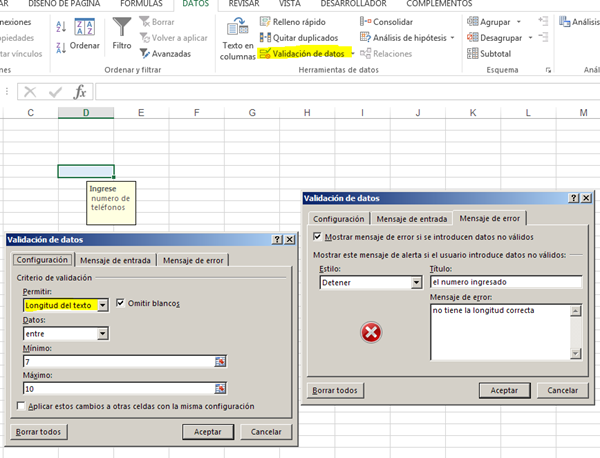The width and height of the screenshot is (600, 458).
Task: Select Configuración tab in left dialog
Action: pos(42,260)
